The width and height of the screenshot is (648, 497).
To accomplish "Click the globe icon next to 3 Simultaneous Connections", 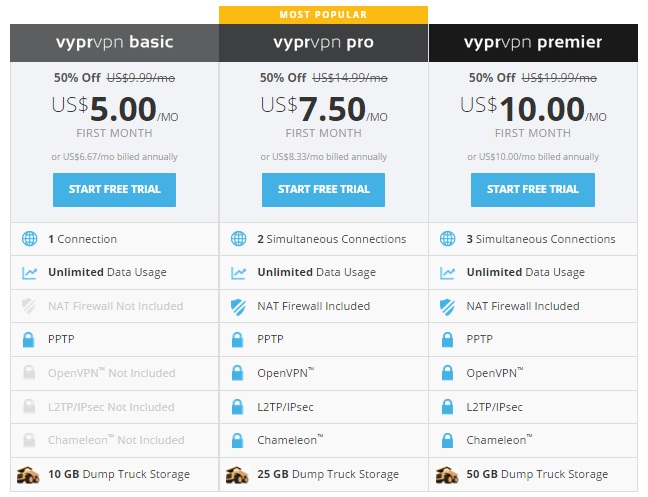I will point(448,239).
